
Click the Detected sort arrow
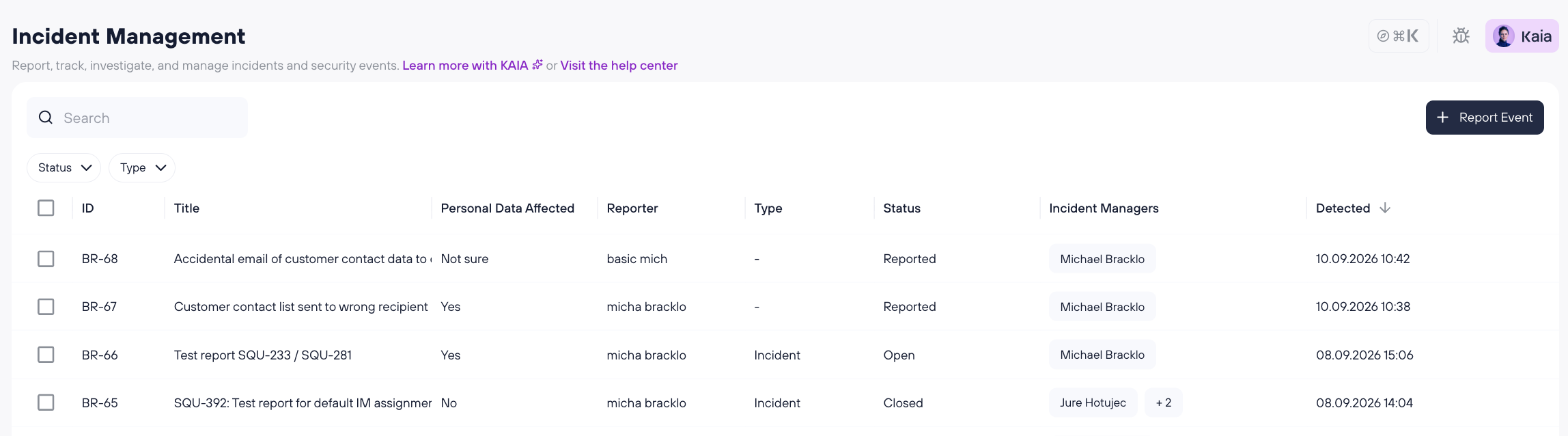(x=1385, y=208)
